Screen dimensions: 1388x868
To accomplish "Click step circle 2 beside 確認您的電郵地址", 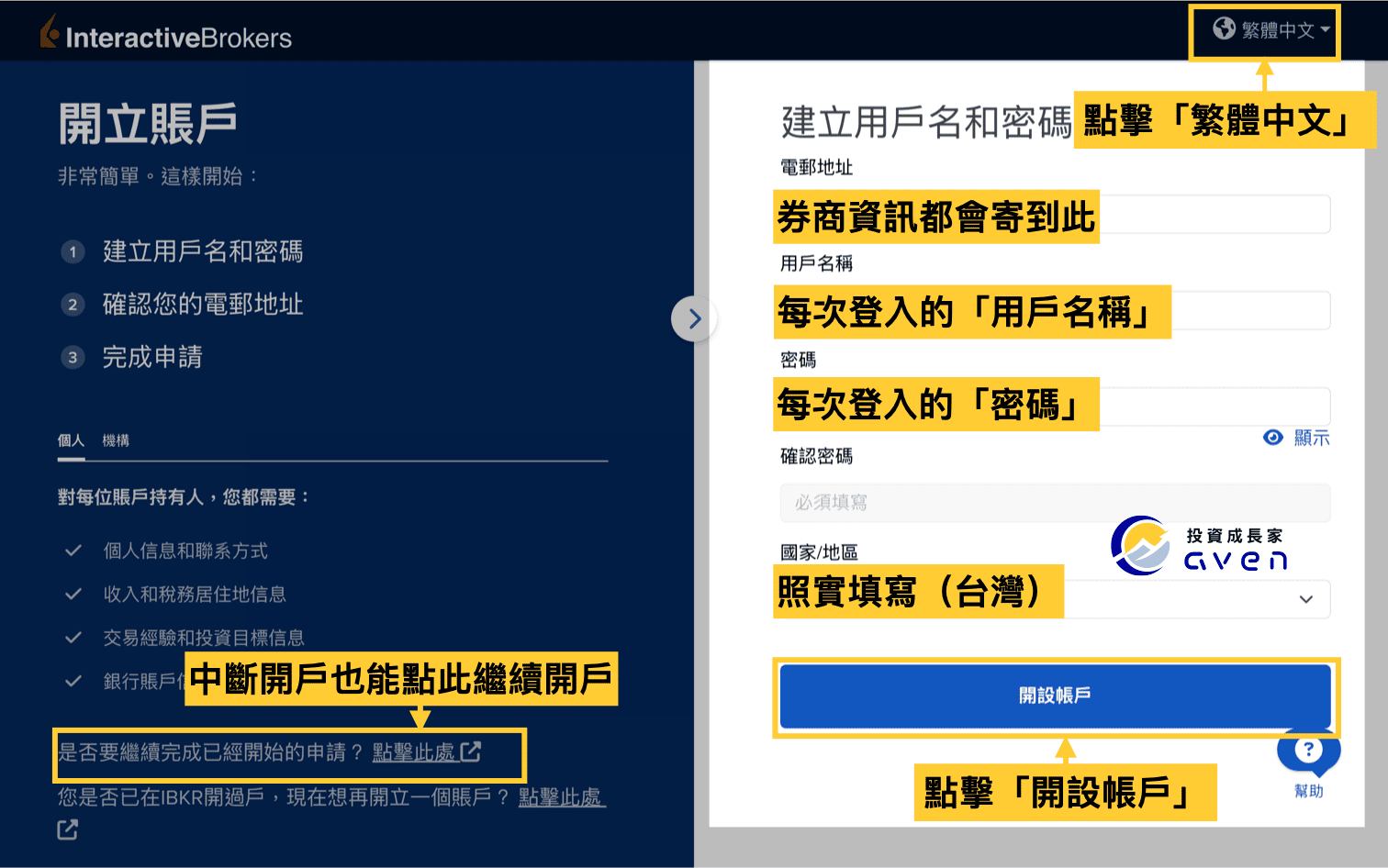I will pos(73,305).
